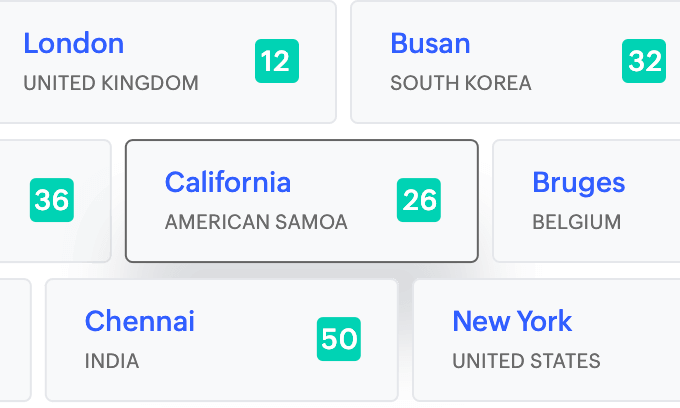Open the Bruges city link

click(x=578, y=183)
